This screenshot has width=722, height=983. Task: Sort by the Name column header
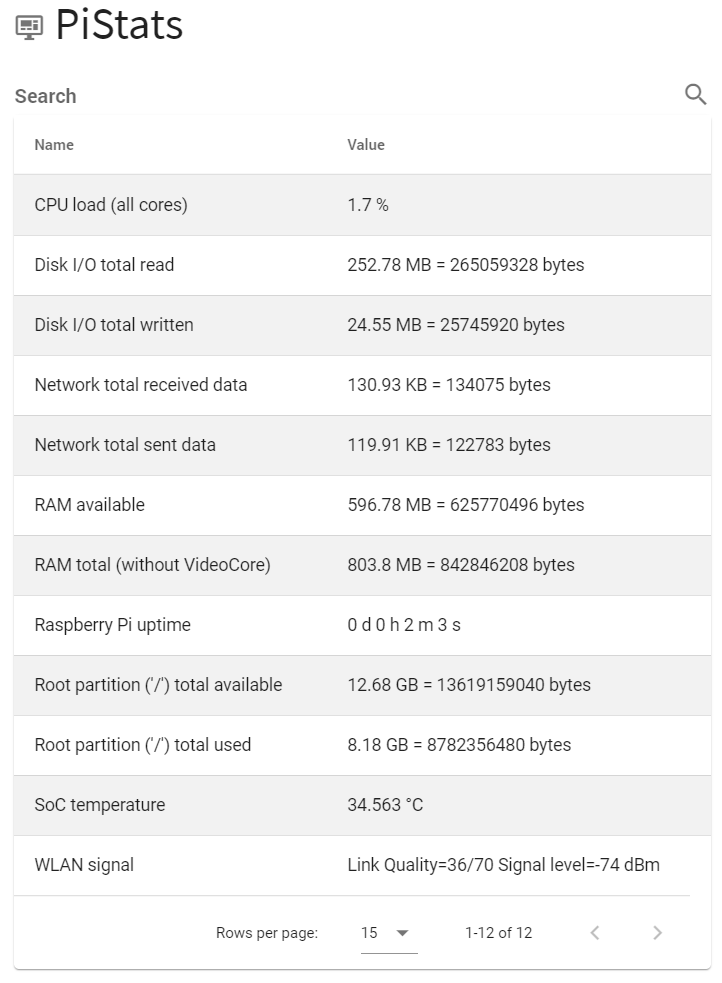click(54, 145)
